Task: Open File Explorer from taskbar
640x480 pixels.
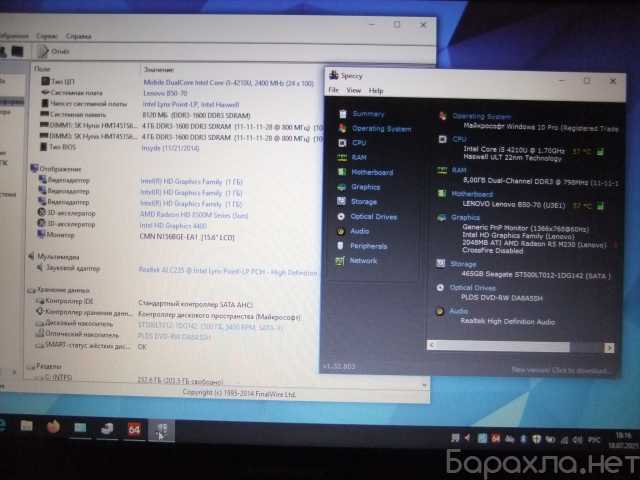Action: pyautogui.click(x=27, y=427)
